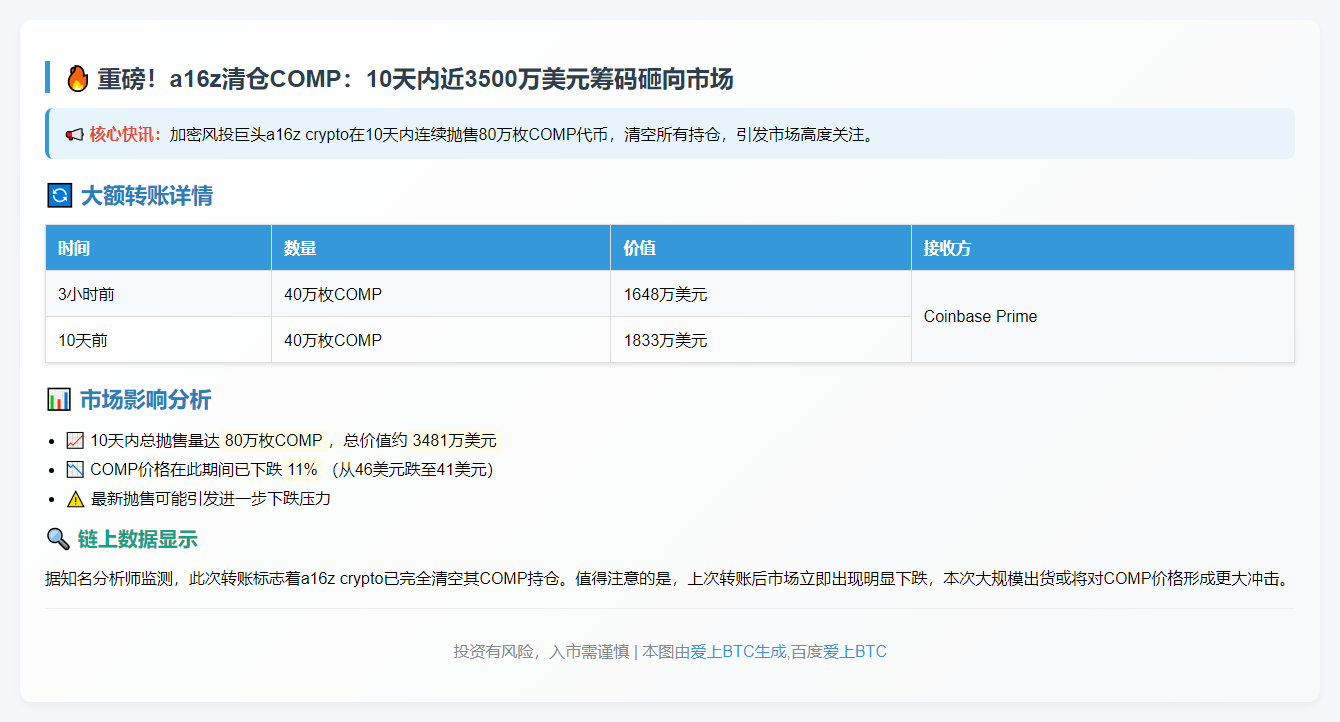Click the rising chart icon before 10天内总抛售量
Screen dimensions: 1340x722
(x=75, y=440)
